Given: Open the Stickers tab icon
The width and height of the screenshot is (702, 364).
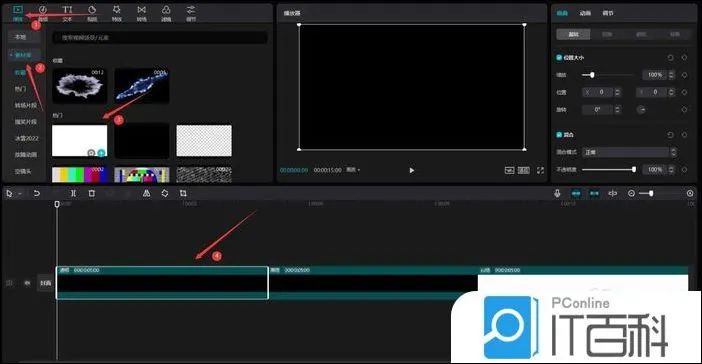Looking at the screenshot, I should pyautogui.click(x=92, y=13).
